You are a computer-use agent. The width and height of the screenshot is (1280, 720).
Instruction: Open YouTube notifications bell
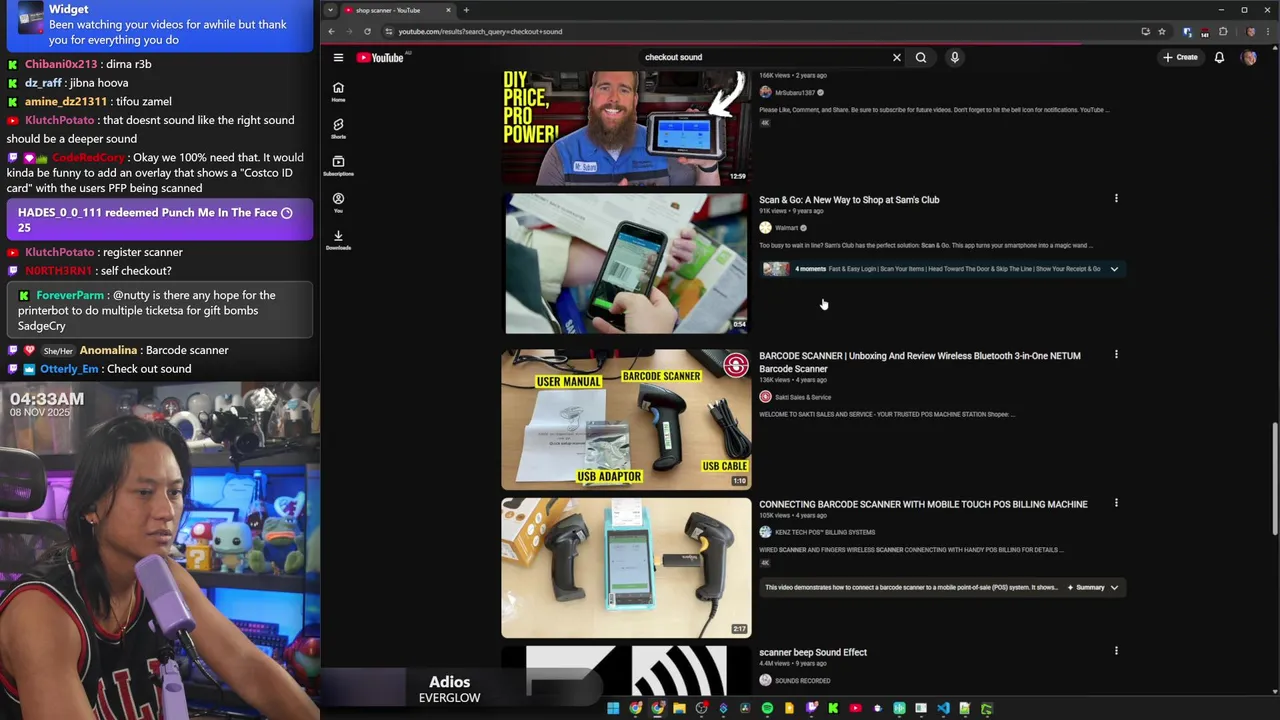coord(1219,58)
